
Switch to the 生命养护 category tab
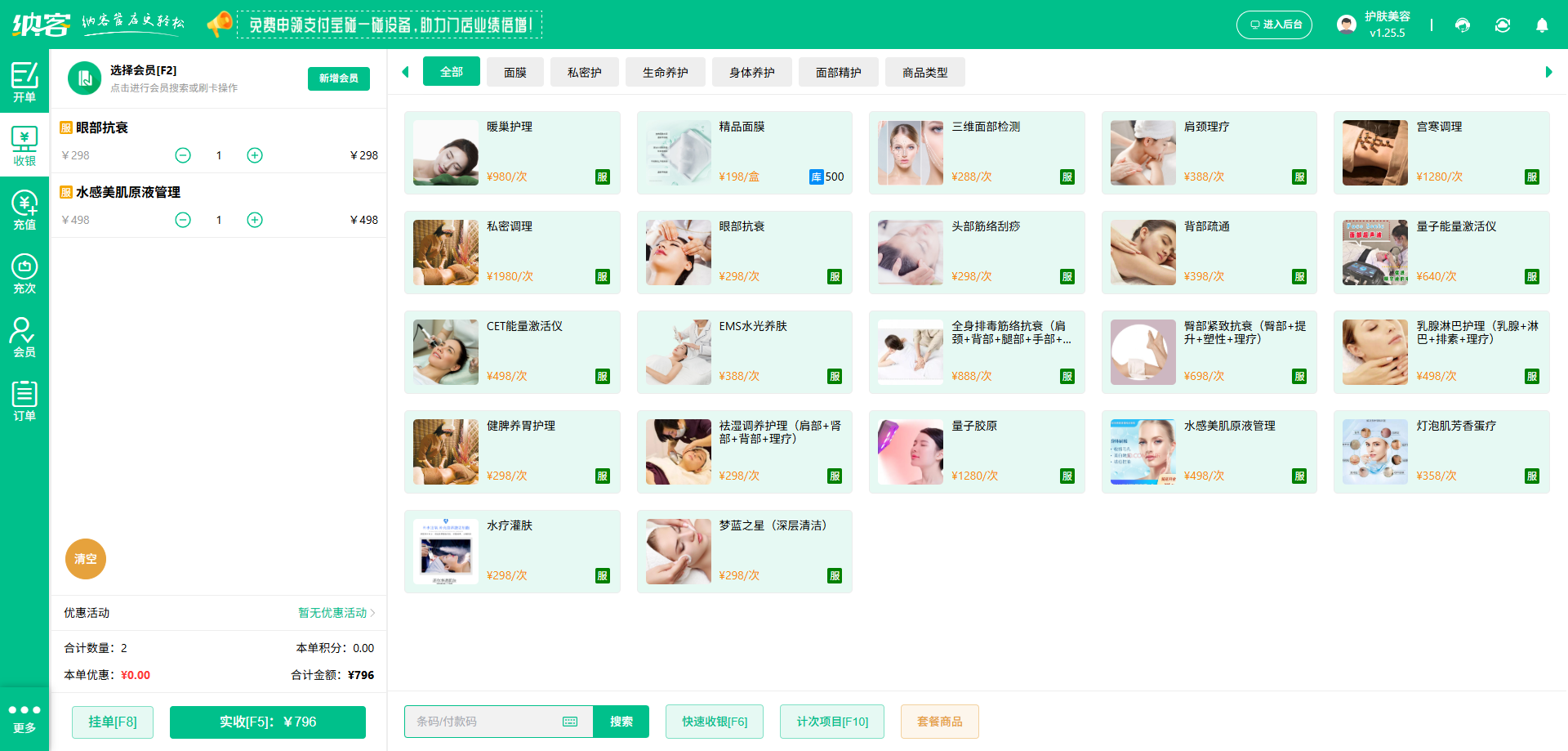(x=666, y=72)
